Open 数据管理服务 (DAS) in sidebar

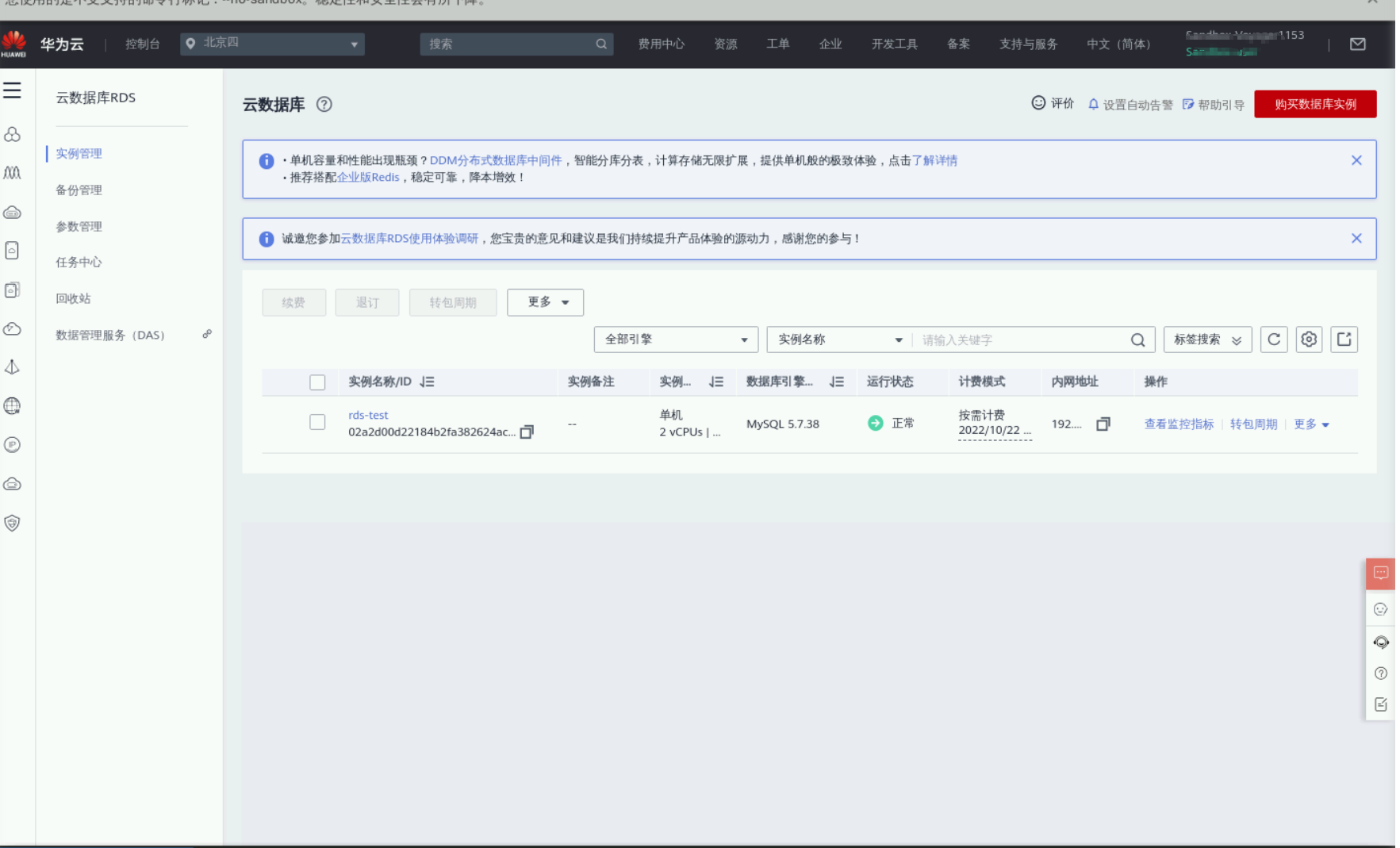110,335
